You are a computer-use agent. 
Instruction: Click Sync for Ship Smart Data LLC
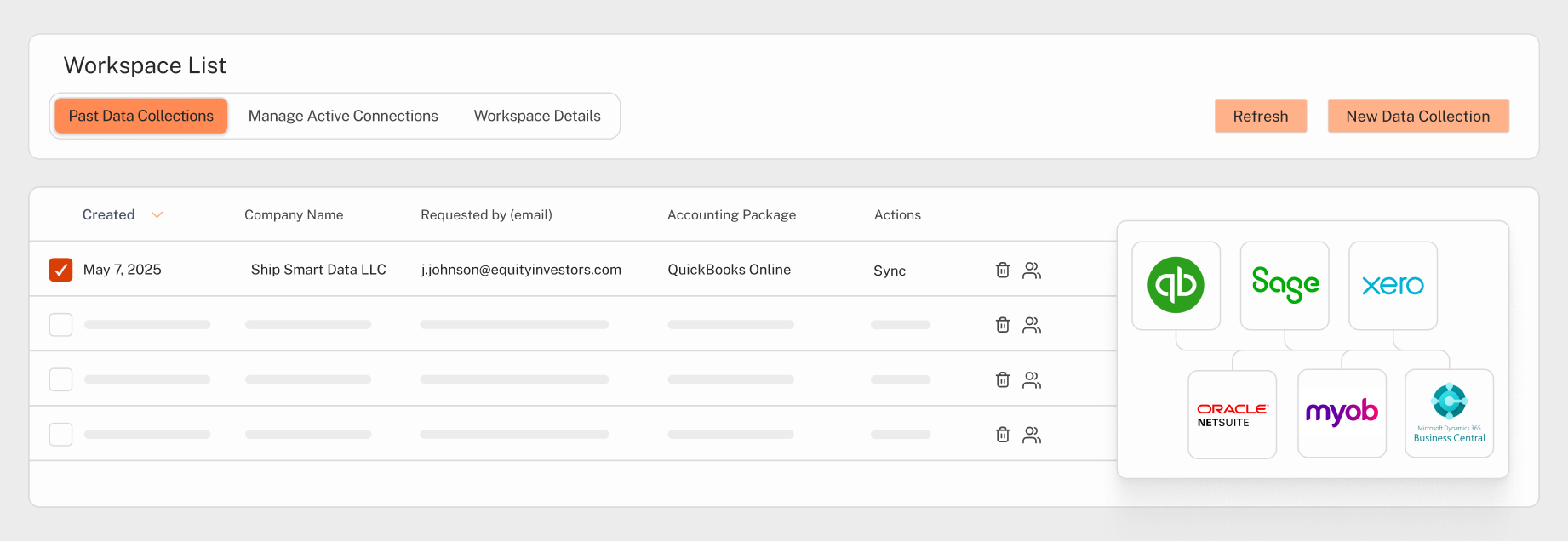click(x=890, y=270)
